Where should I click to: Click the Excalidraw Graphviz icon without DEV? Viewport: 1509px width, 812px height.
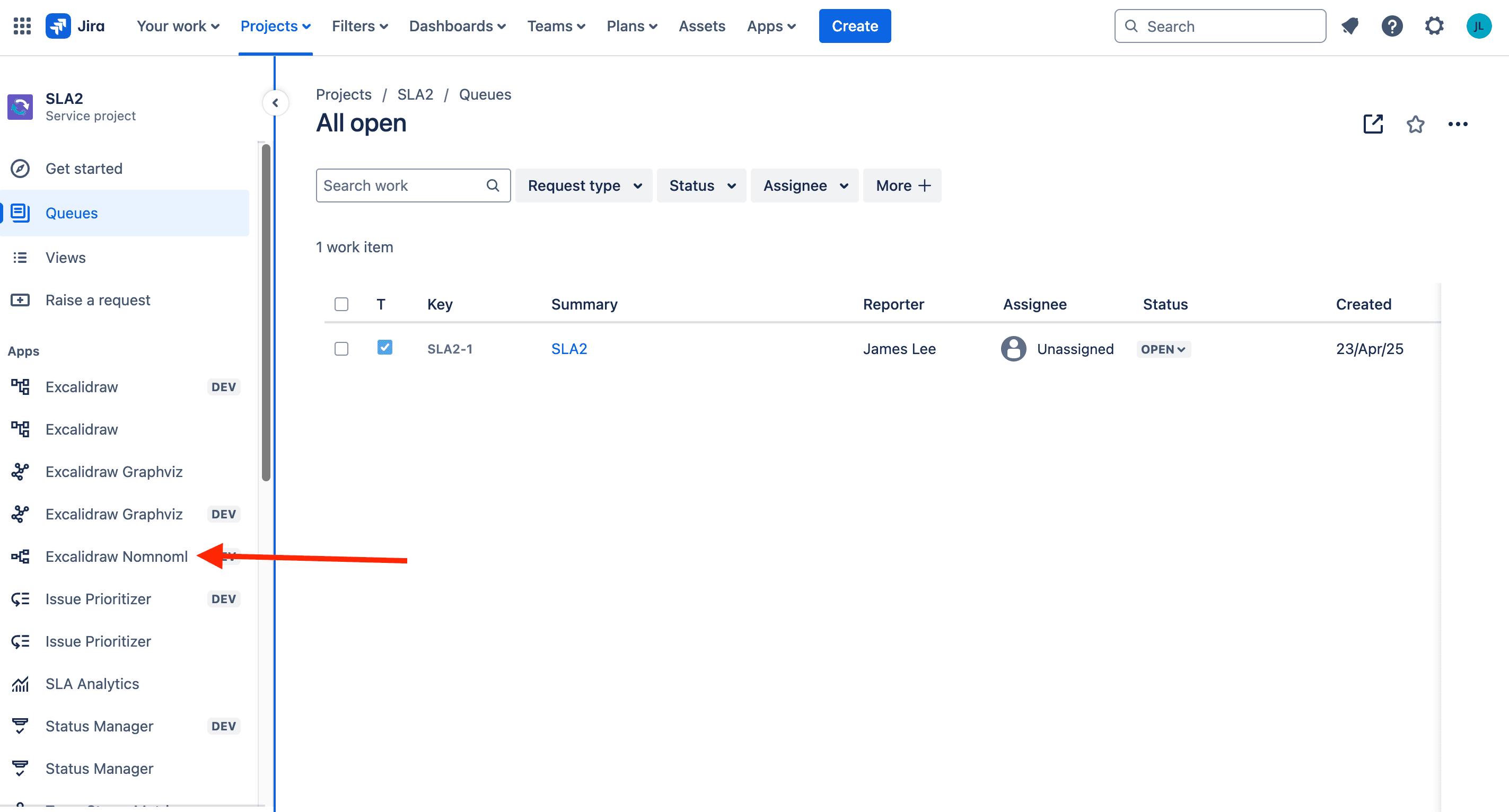click(21, 472)
